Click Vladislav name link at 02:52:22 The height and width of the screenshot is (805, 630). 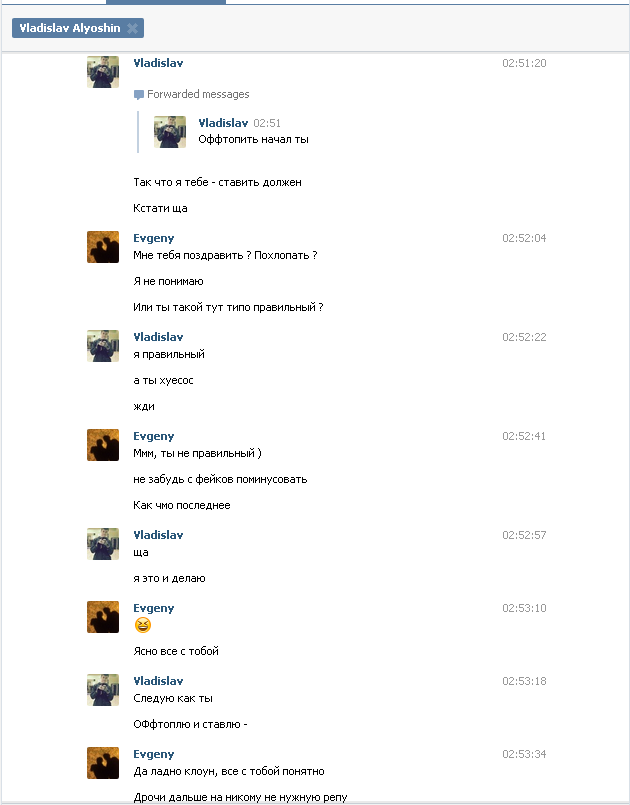click(158, 337)
